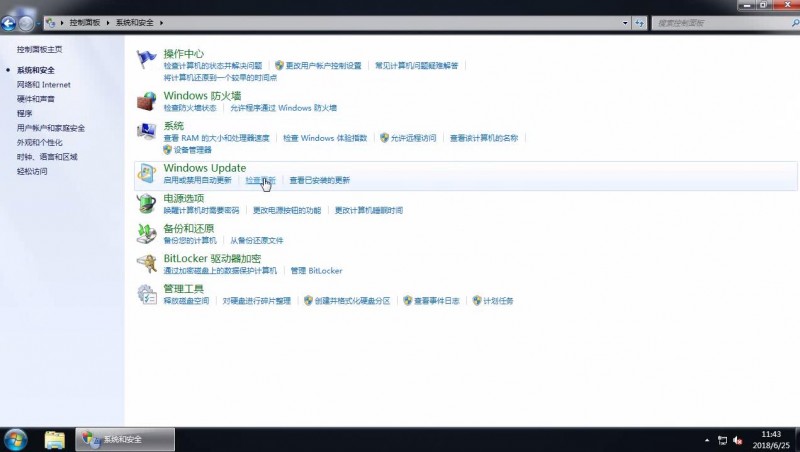Open 系统 heading link
This screenshot has height=452, width=800.
click(173, 125)
